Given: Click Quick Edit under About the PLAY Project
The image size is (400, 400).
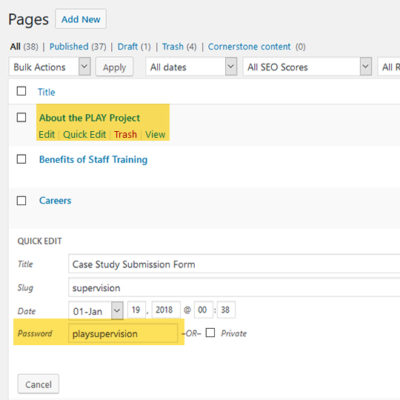Looking at the screenshot, I should tap(85, 134).
